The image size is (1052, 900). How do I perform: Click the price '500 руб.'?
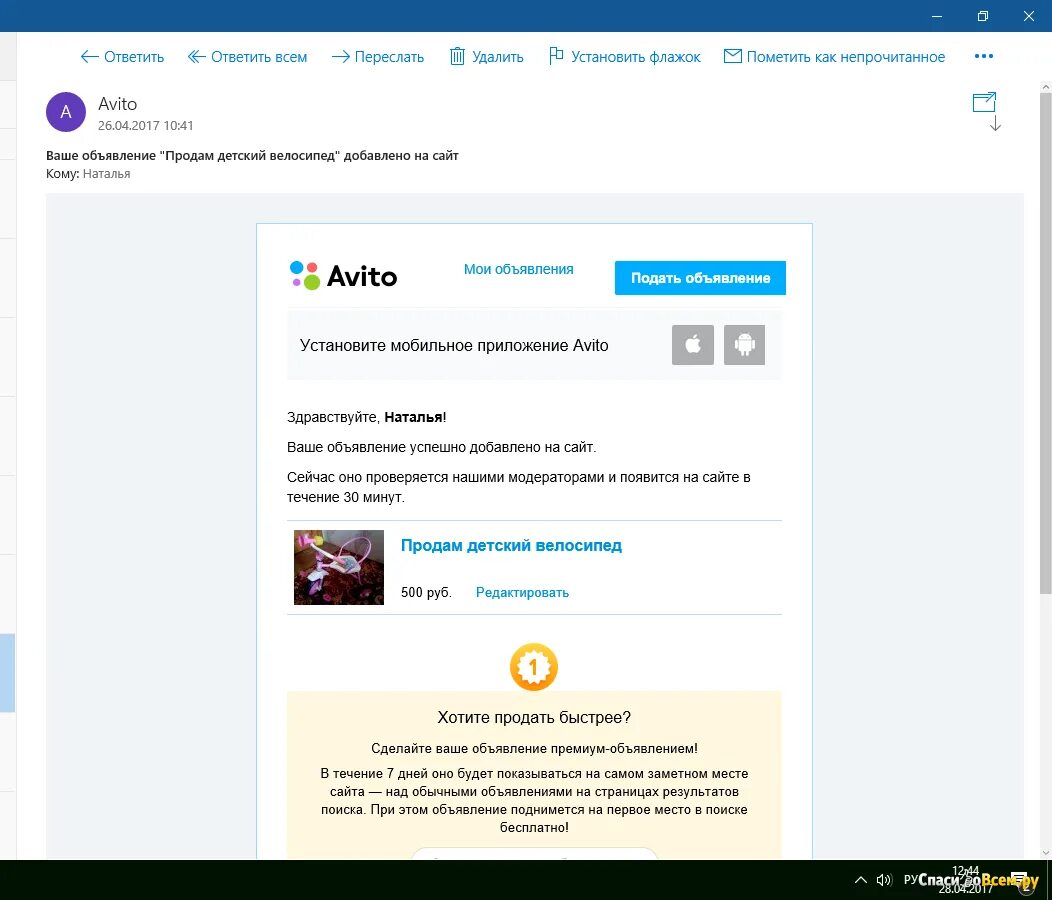pyautogui.click(x=426, y=593)
